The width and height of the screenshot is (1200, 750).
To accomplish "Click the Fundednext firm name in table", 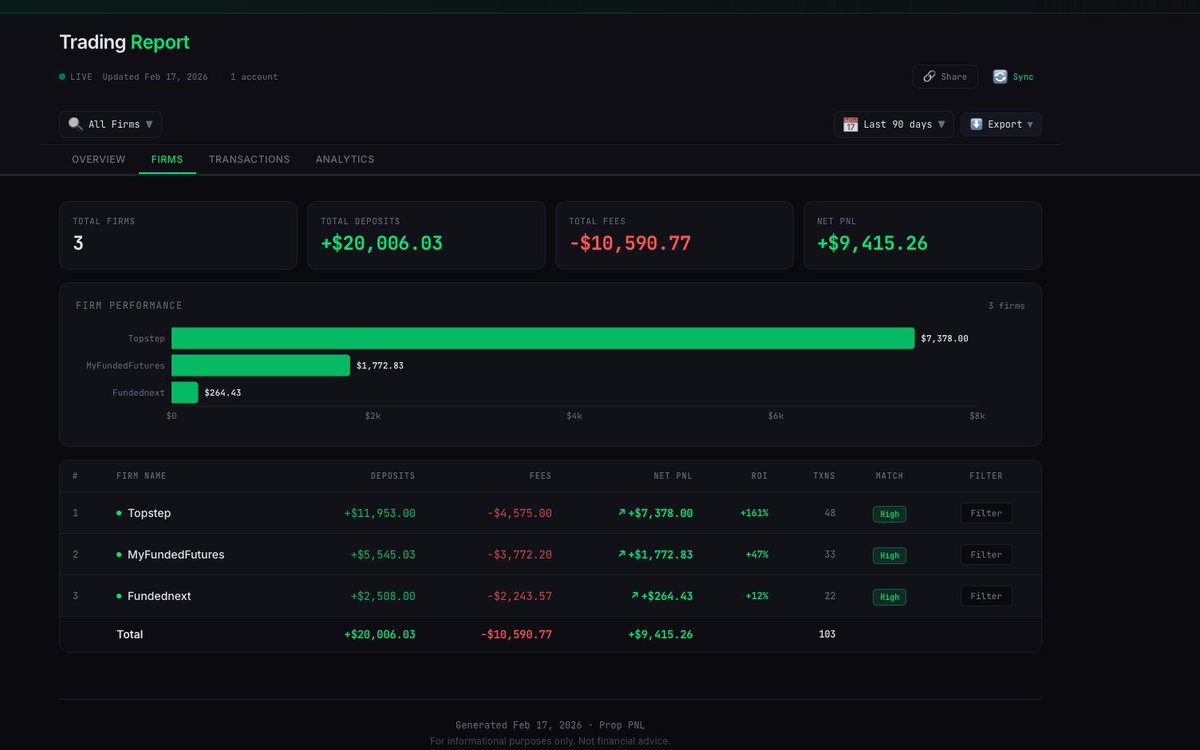I will point(159,596).
